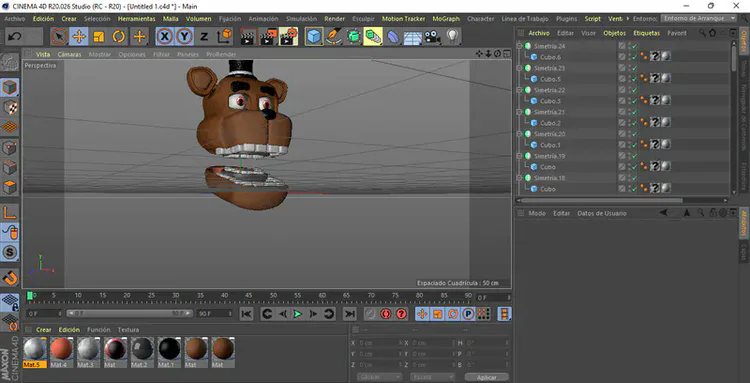Open Objetos menu in Object Manager
The width and height of the screenshot is (750, 383).
(614, 33)
